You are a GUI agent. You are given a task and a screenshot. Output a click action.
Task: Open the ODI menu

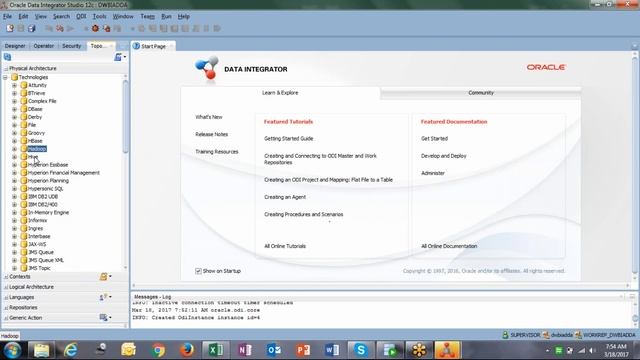click(x=81, y=16)
